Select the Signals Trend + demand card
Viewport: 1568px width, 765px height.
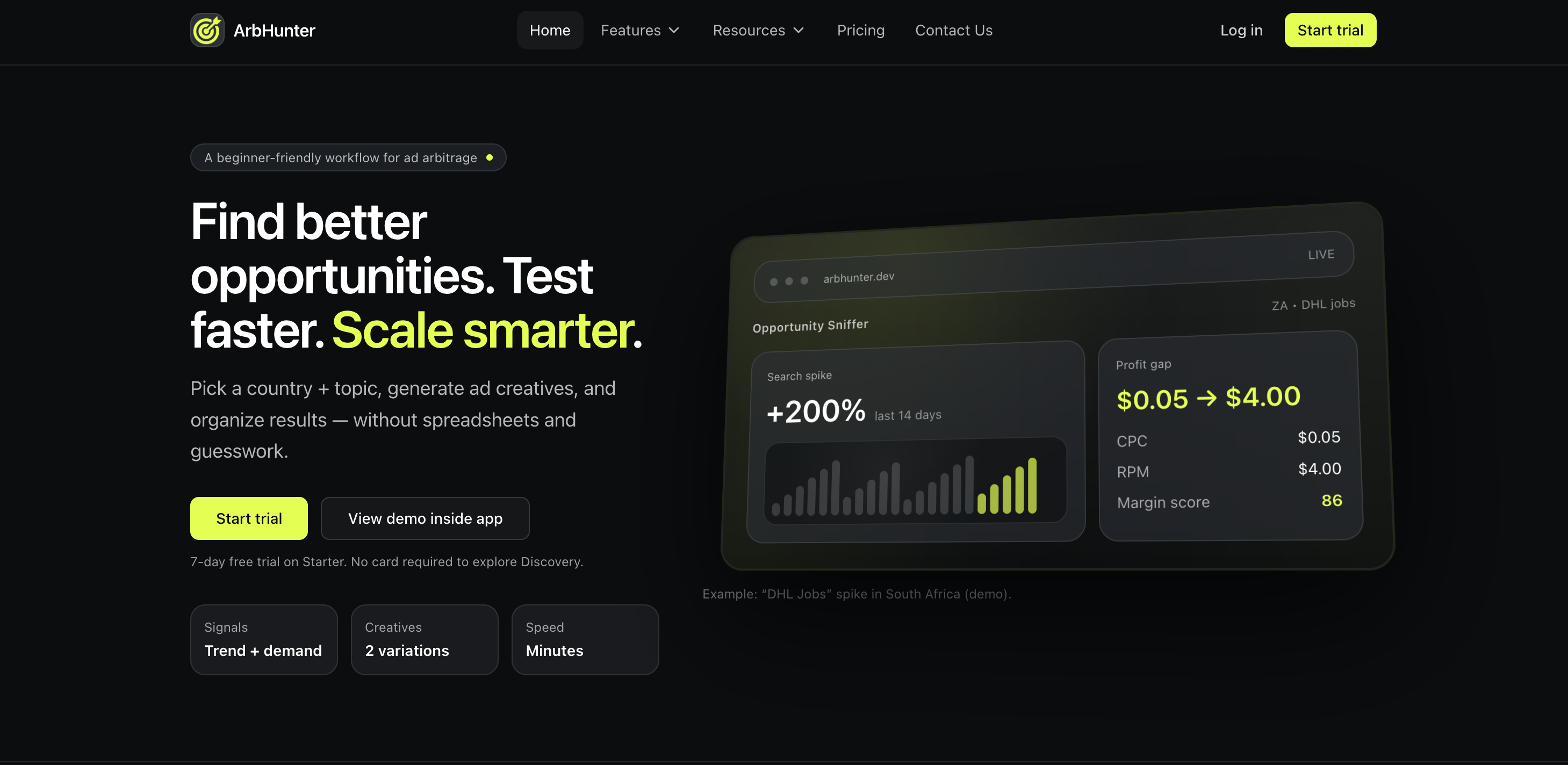[263, 639]
